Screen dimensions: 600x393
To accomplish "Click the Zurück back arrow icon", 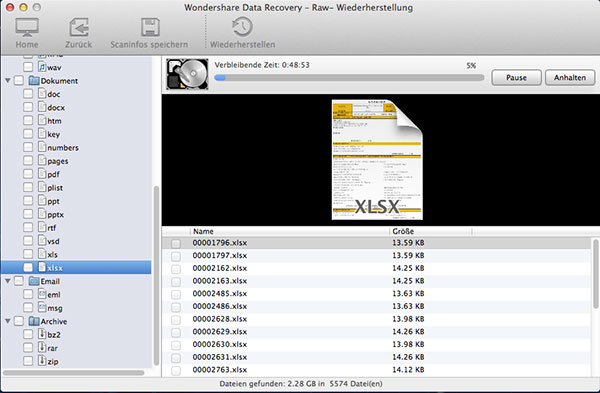I will point(79,27).
